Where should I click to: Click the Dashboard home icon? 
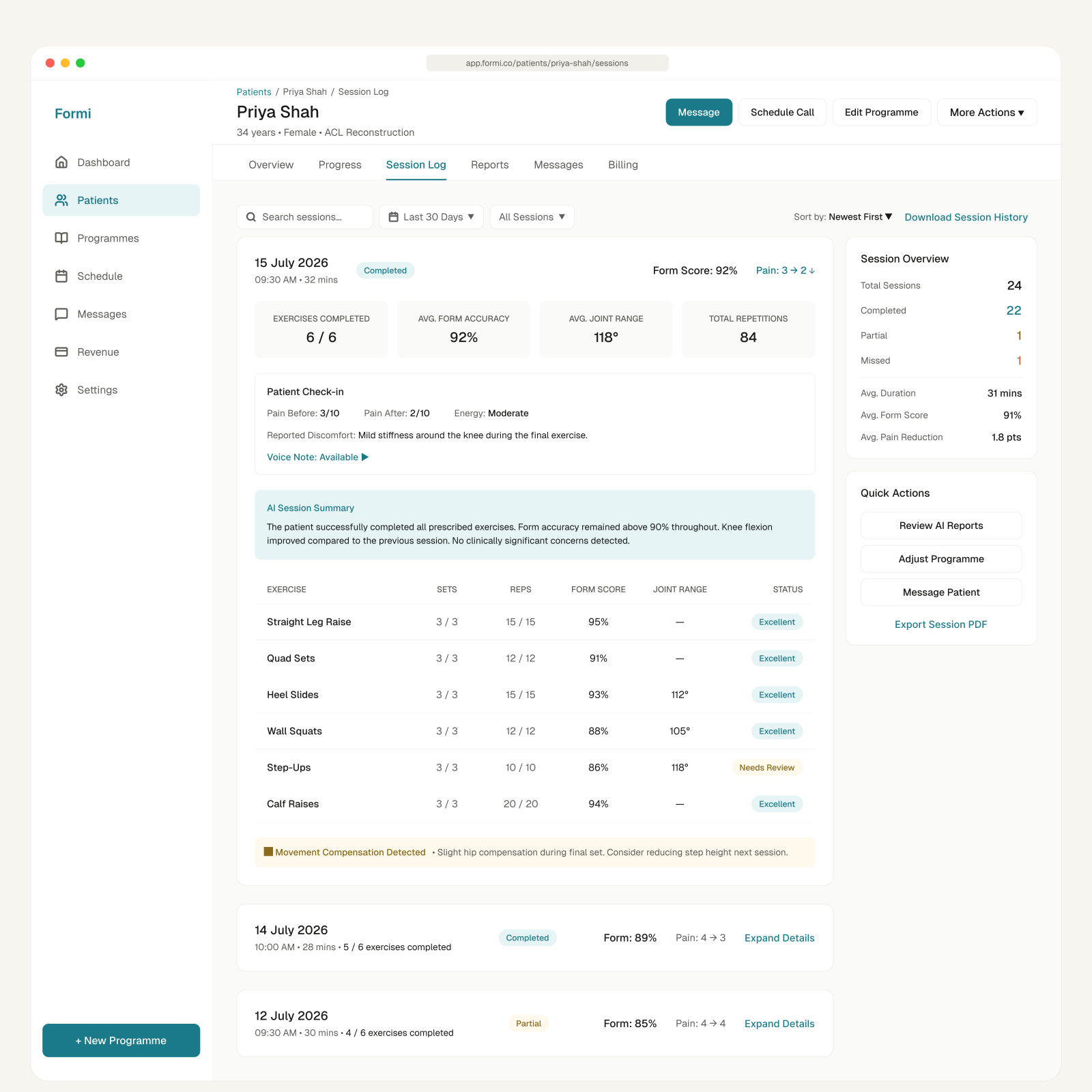click(61, 162)
